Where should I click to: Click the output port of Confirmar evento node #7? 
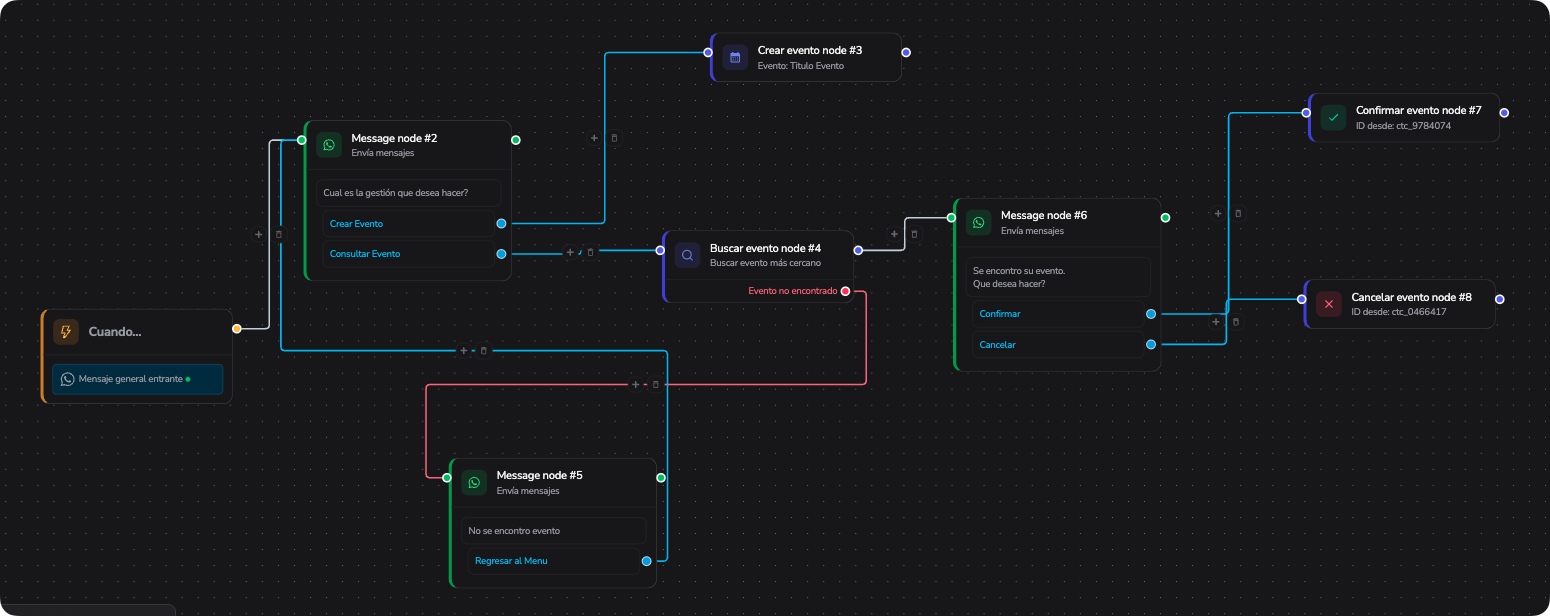[1504, 113]
